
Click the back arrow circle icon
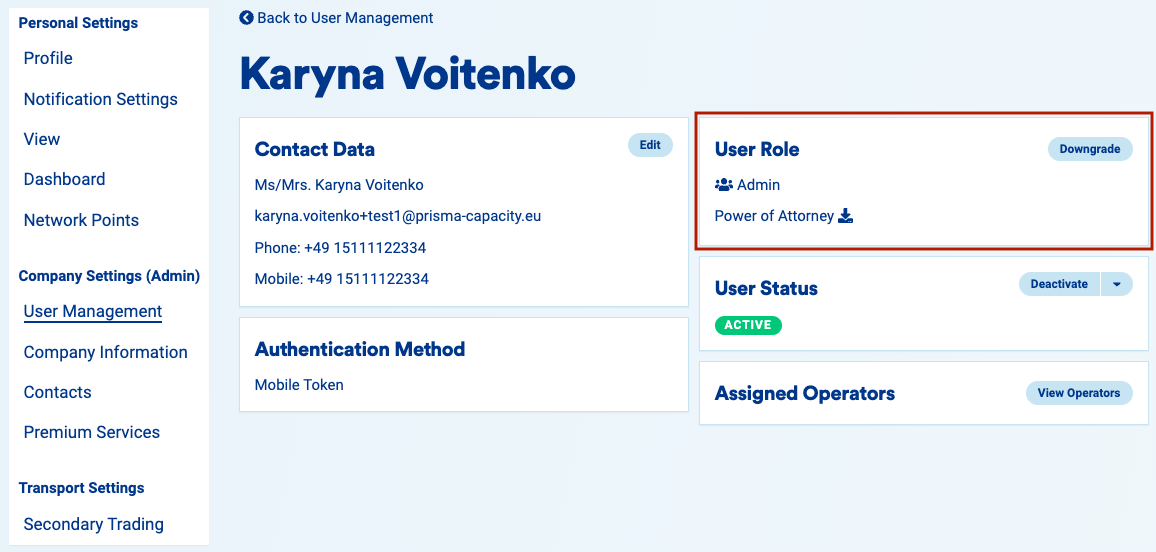click(246, 18)
